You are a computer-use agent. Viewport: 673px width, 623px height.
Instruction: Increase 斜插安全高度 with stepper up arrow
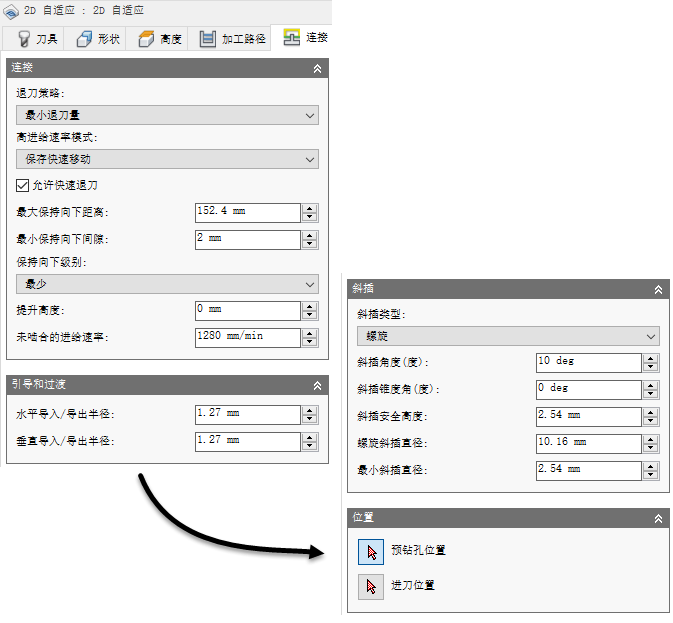651,413
